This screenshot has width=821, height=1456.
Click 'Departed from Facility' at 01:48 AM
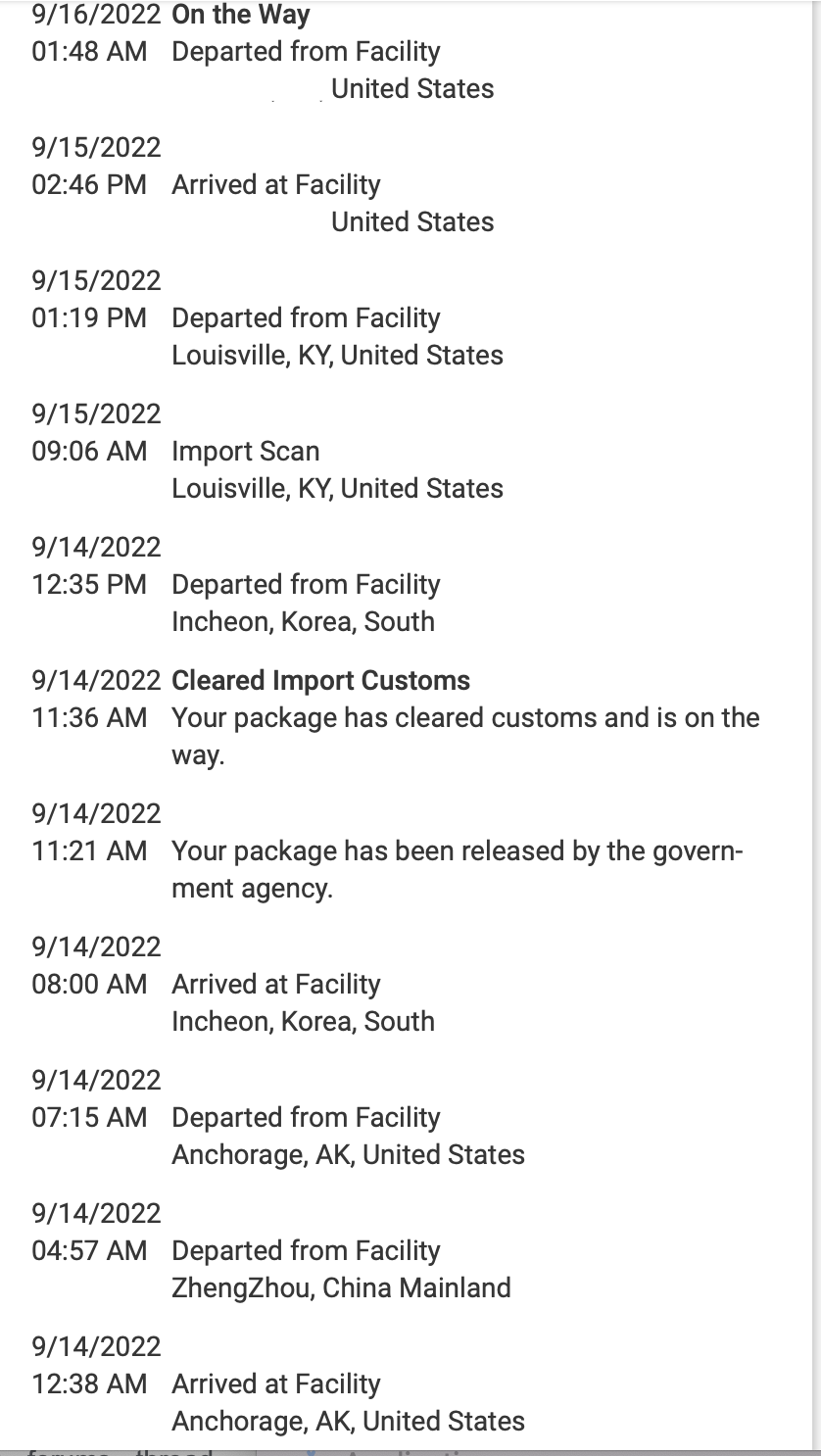pos(306,52)
